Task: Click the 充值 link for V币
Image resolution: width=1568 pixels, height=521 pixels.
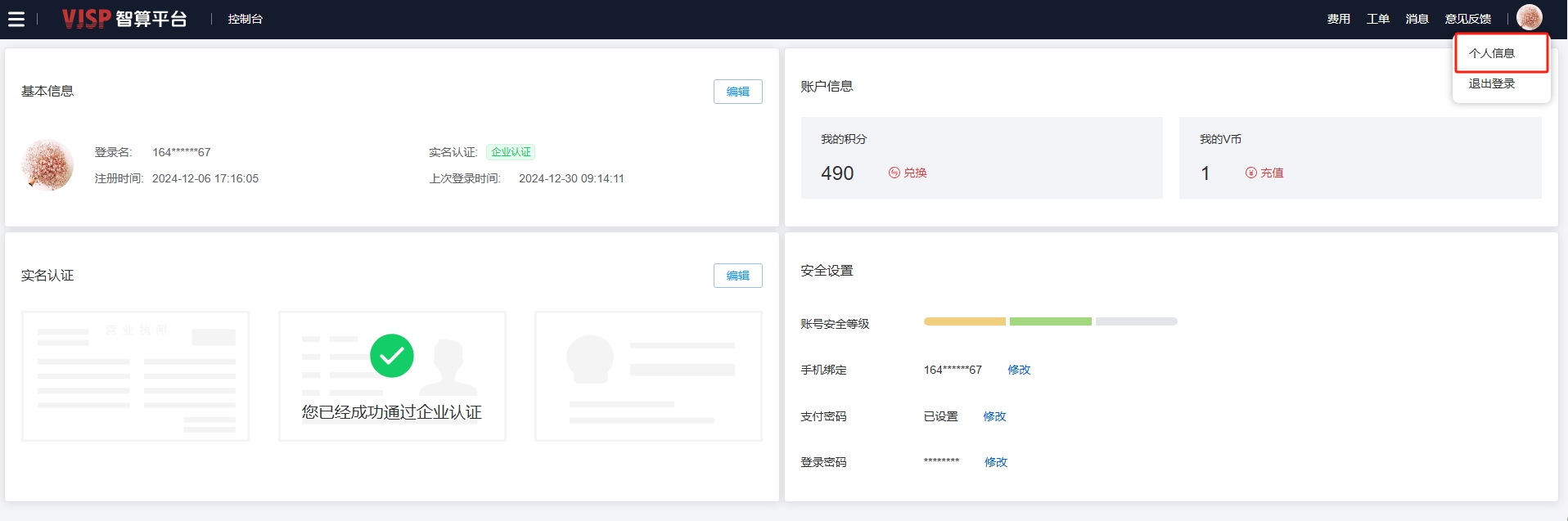Action: pyautogui.click(x=1272, y=173)
